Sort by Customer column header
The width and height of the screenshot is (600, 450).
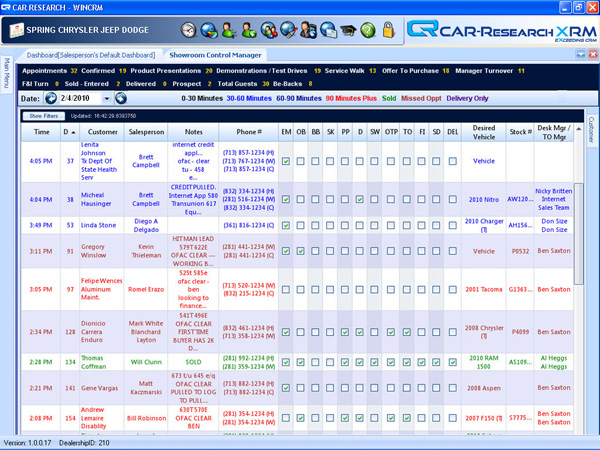(102, 132)
